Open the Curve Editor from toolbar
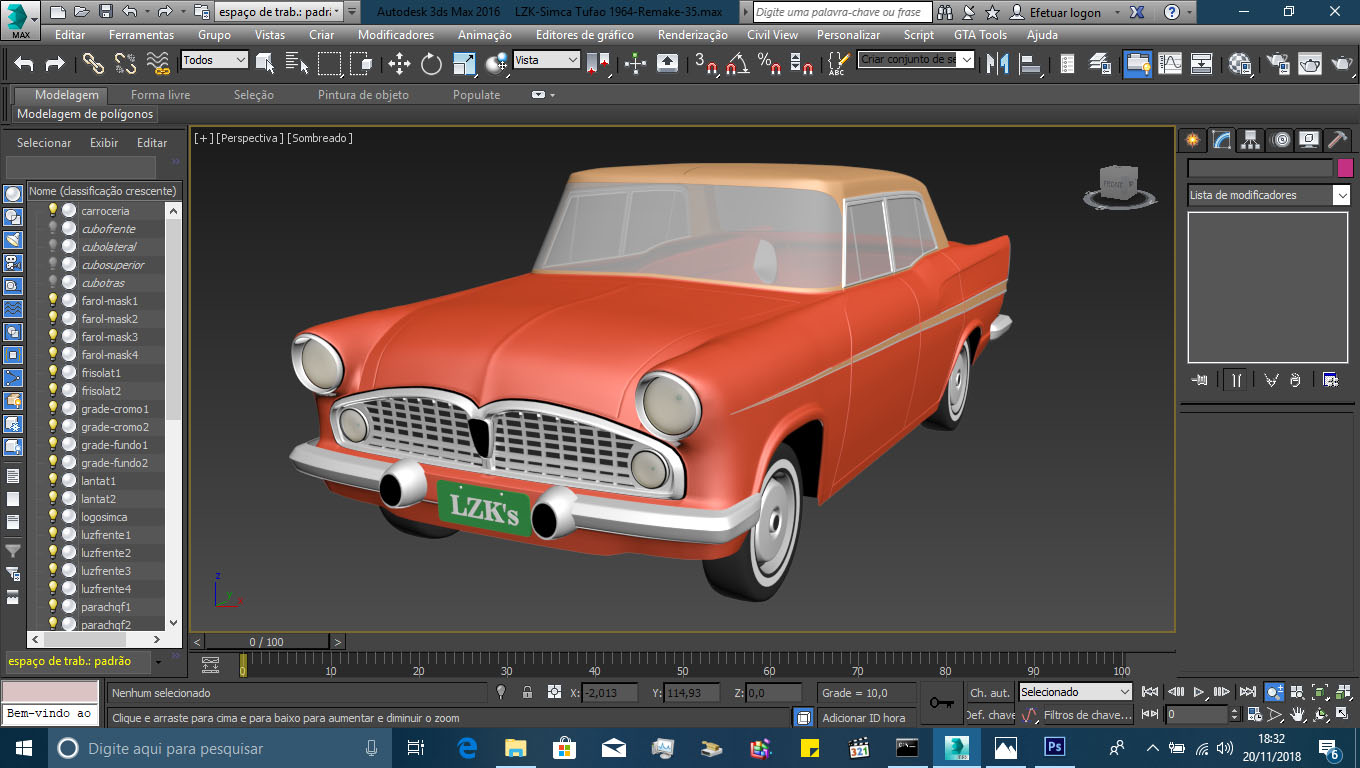1360x768 pixels. (x=1169, y=64)
